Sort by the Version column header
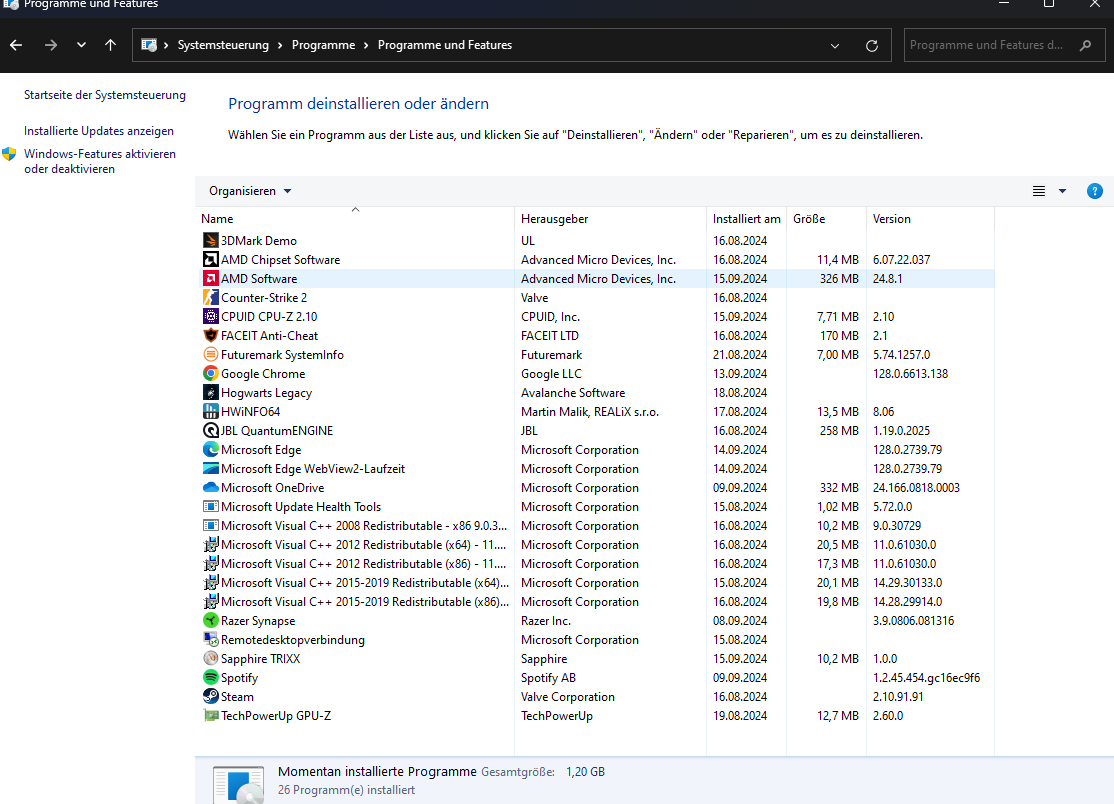Viewport: 1114px width, 804px height. click(930, 219)
